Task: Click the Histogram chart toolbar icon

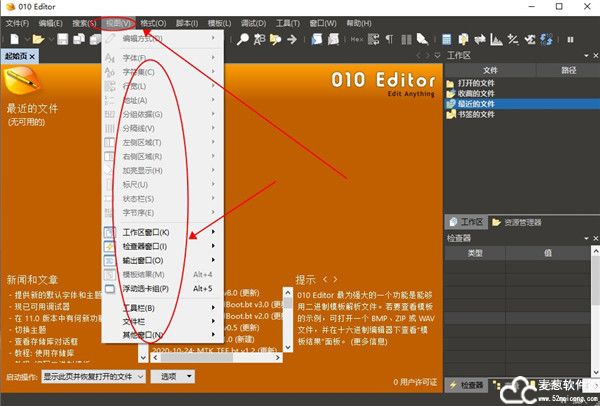Action: coord(496,39)
